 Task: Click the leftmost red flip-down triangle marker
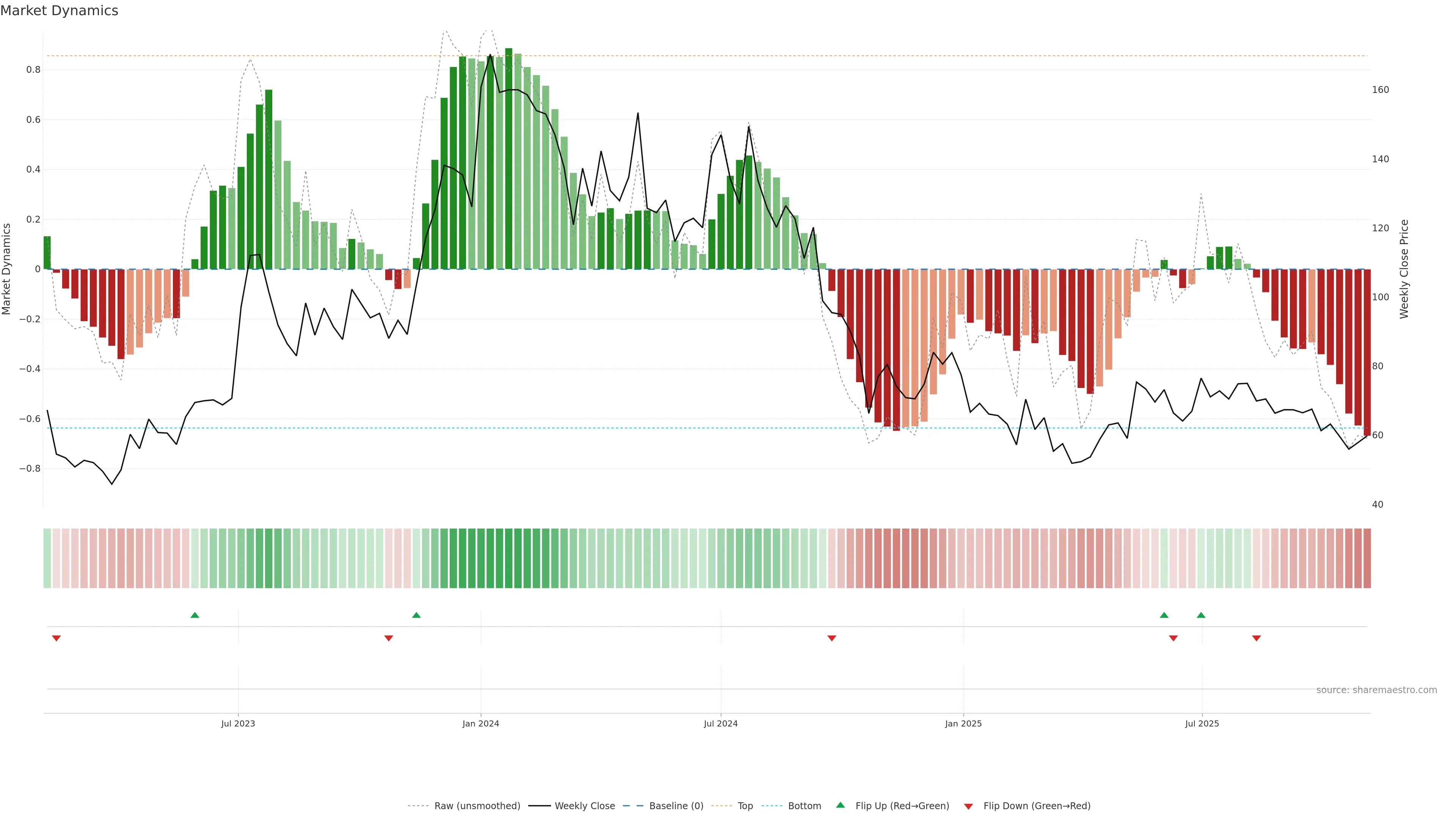(56, 638)
